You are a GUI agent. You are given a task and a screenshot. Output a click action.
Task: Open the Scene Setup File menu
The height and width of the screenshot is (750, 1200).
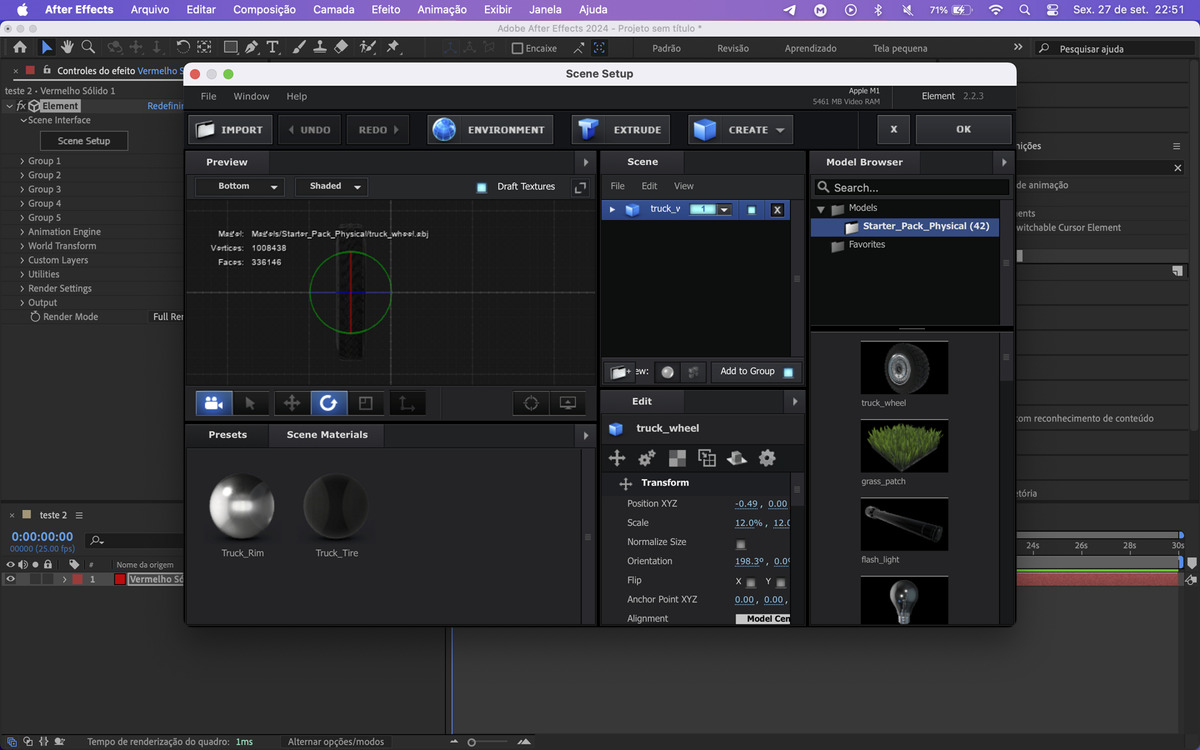click(x=208, y=97)
